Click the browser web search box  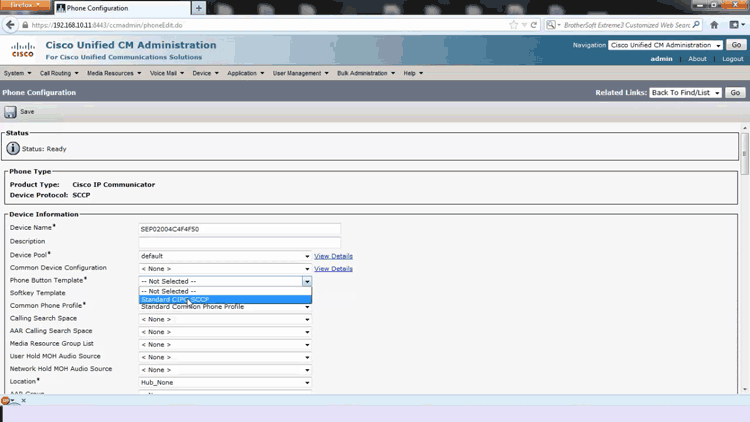coord(627,25)
